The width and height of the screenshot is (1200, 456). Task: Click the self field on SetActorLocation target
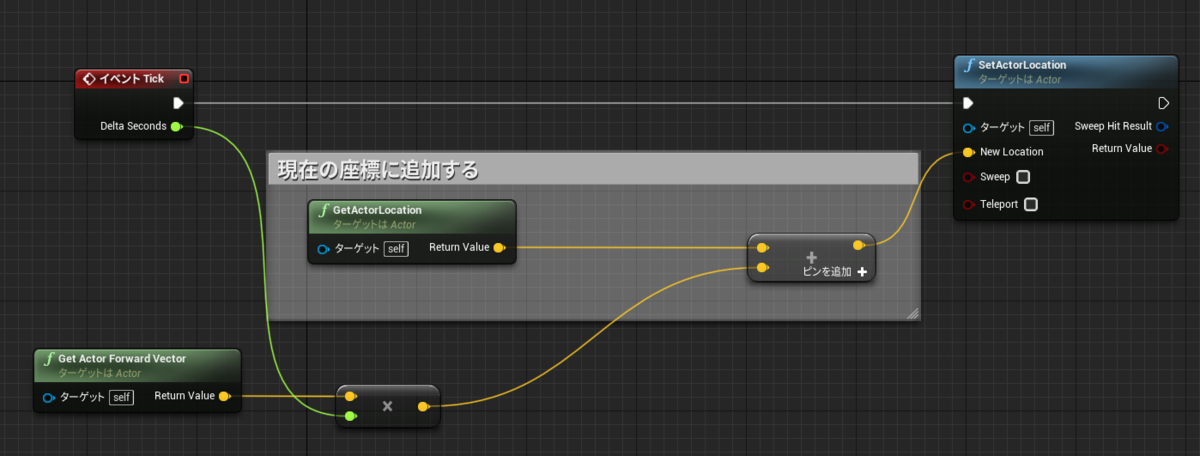[x=1042, y=128]
